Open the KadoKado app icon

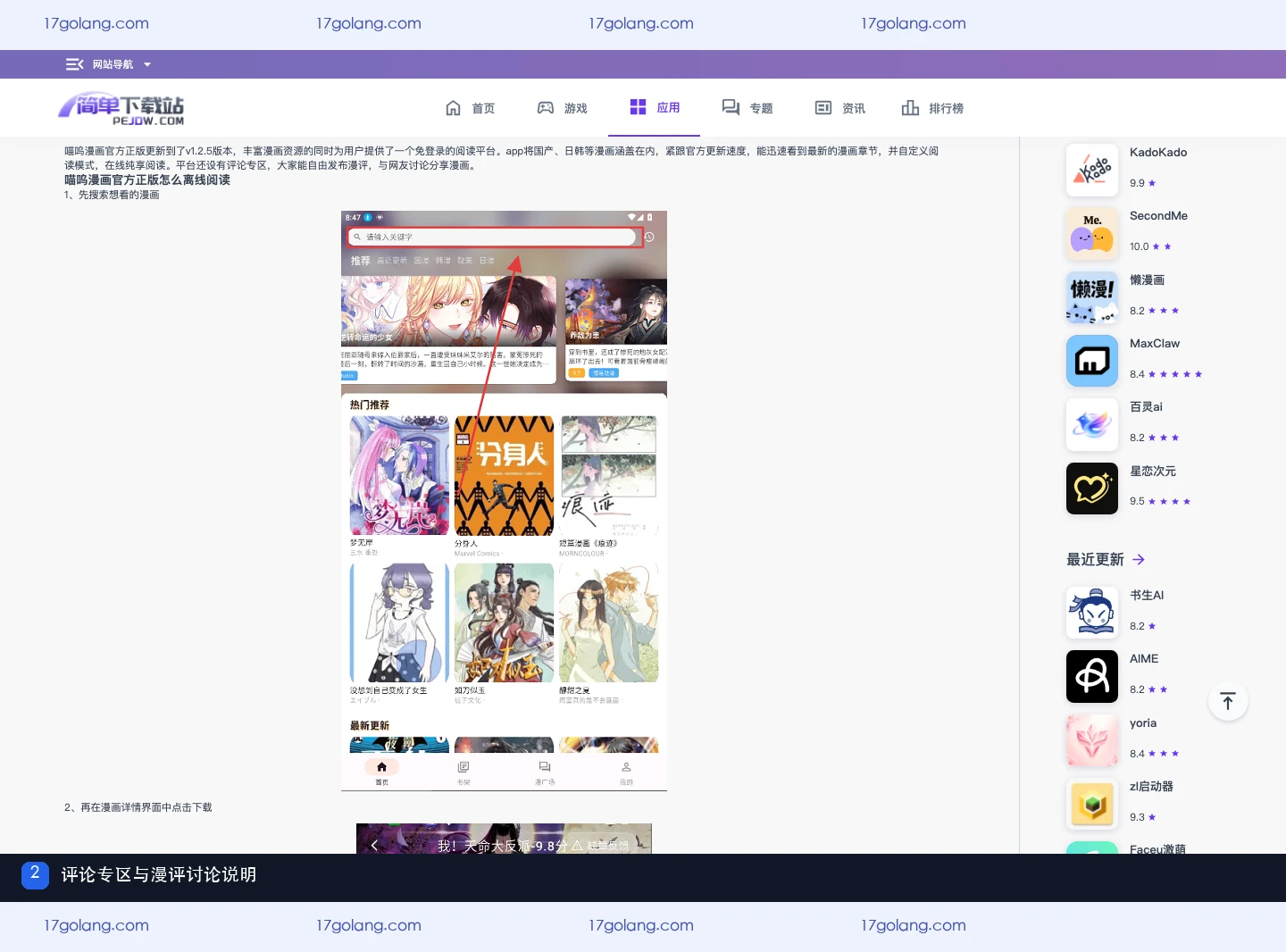(1092, 170)
